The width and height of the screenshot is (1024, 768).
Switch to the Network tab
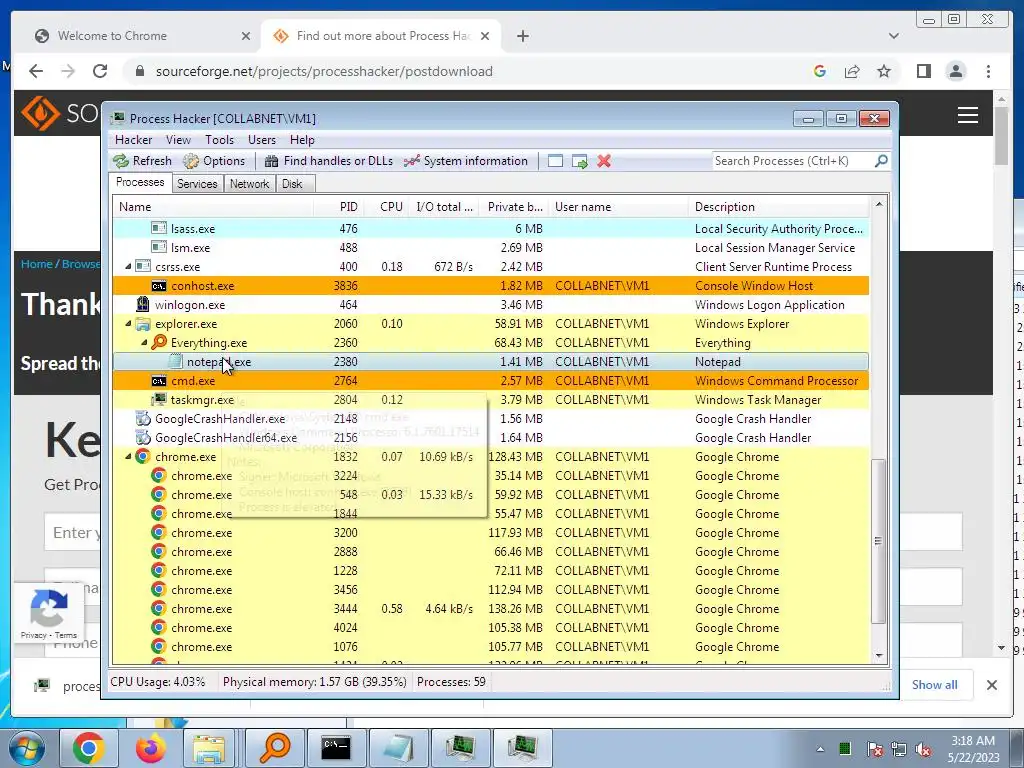click(x=249, y=184)
